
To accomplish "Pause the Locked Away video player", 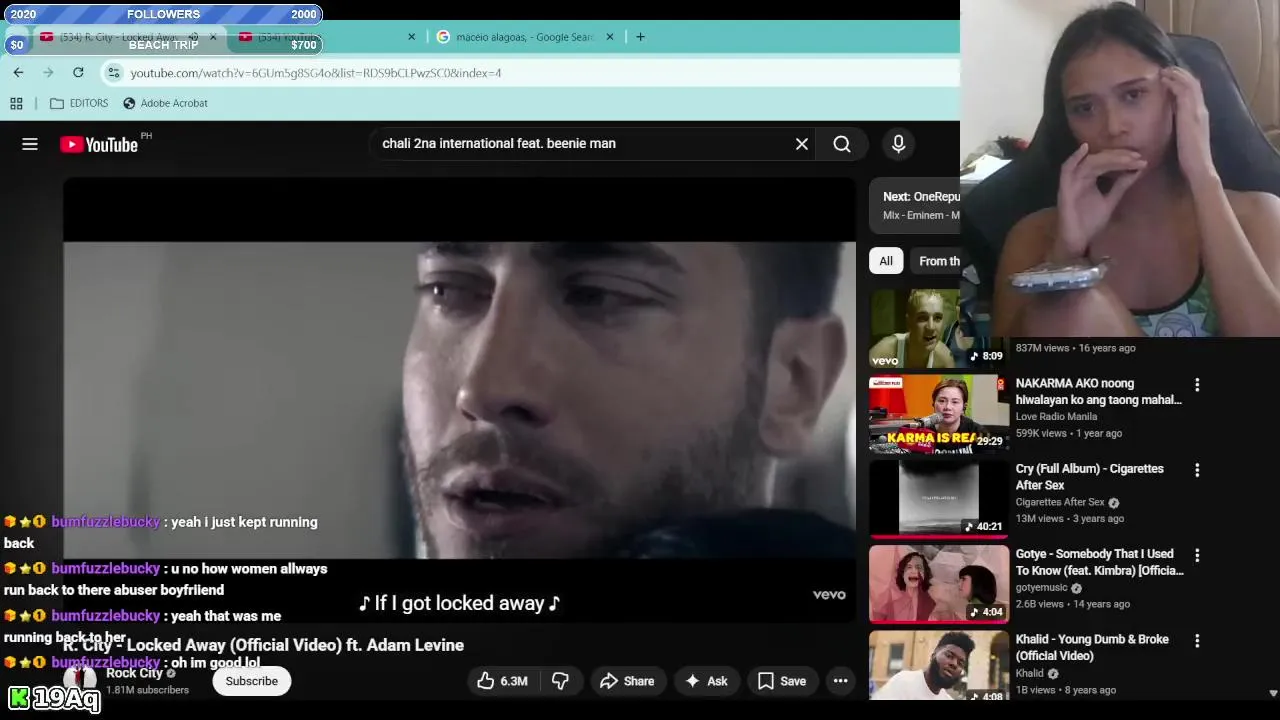I will click(459, 400).
